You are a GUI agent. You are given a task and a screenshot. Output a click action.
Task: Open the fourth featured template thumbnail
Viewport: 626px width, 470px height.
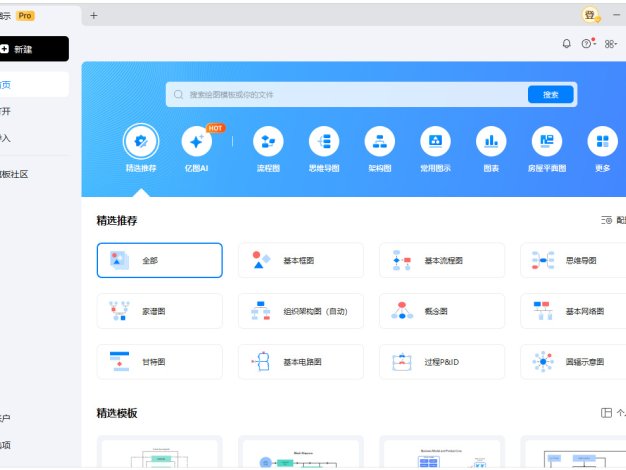point(574,452)
